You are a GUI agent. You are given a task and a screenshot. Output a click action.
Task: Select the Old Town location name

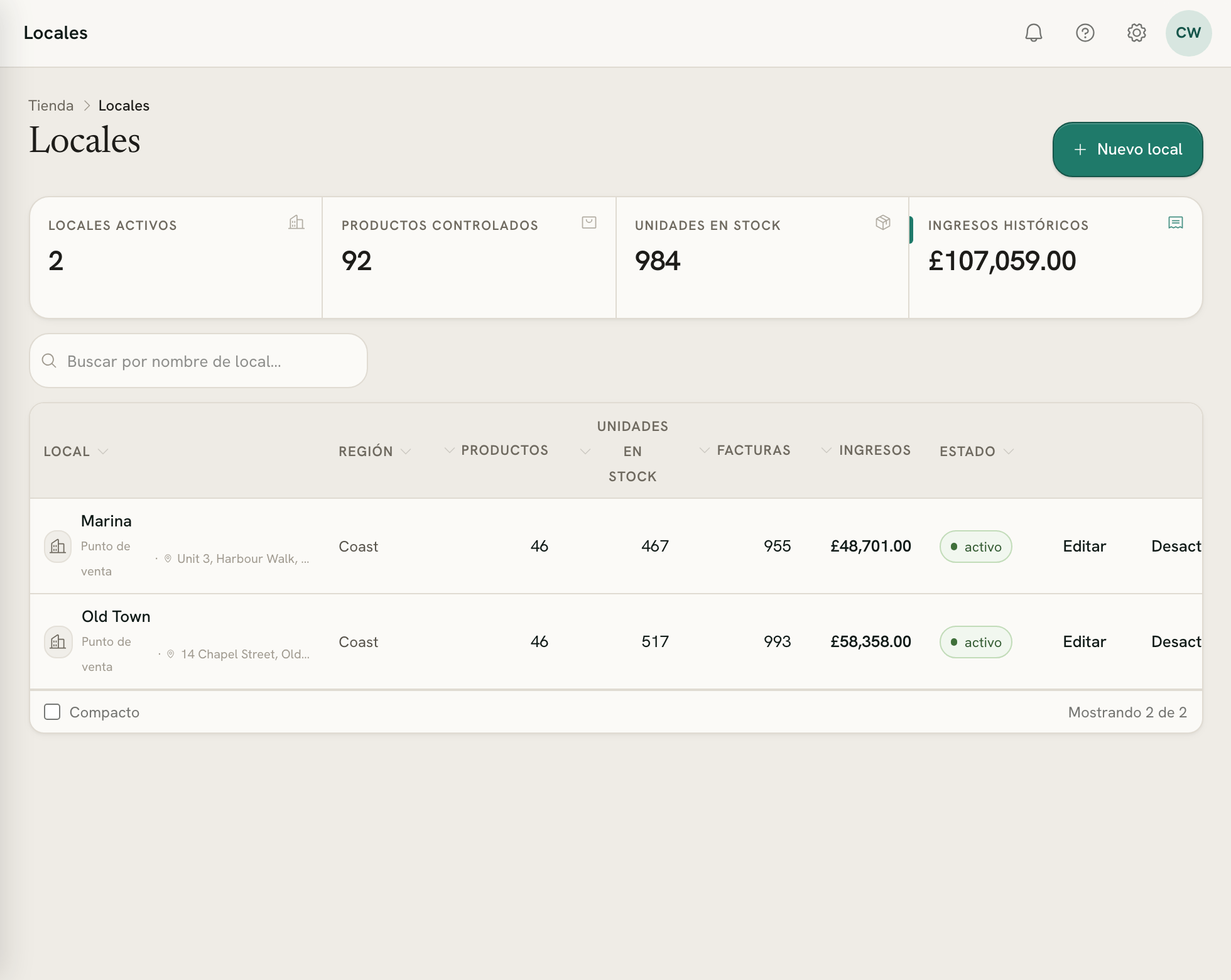click(116, 616)
